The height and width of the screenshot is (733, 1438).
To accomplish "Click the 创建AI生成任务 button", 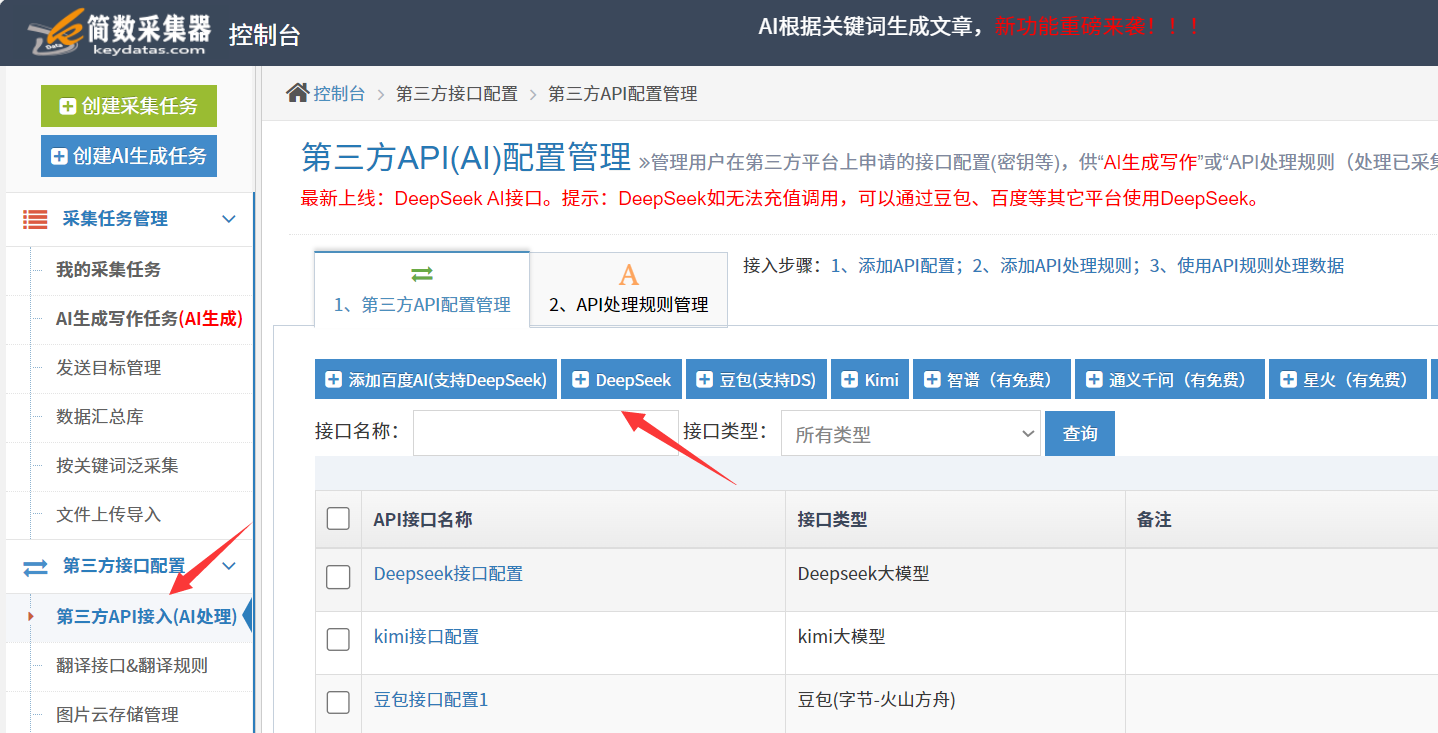I will click(x=129, y=156).
